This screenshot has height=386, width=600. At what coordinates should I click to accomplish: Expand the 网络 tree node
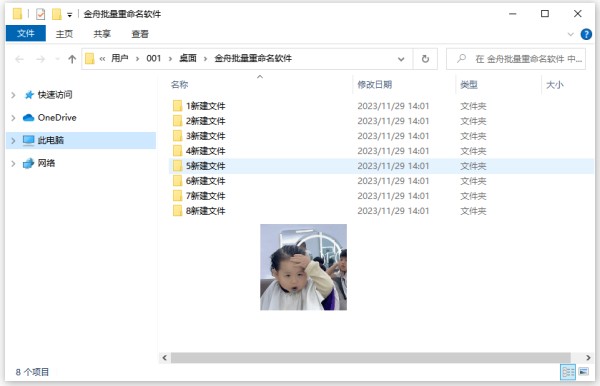(x=13, y=163)
